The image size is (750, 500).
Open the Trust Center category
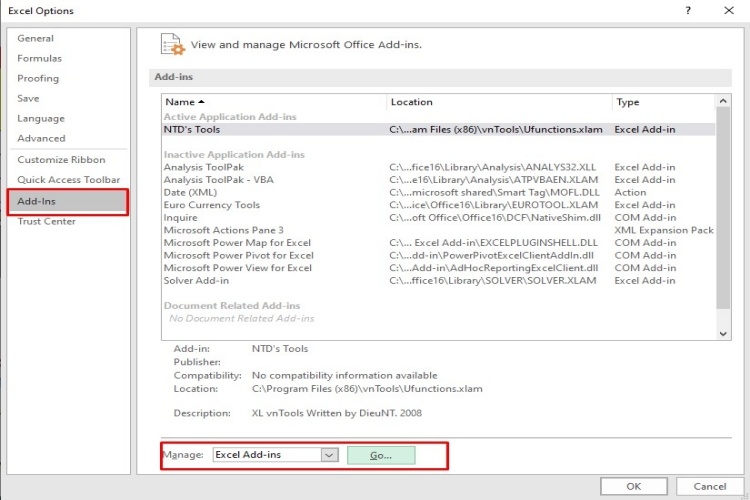(46, 222)
